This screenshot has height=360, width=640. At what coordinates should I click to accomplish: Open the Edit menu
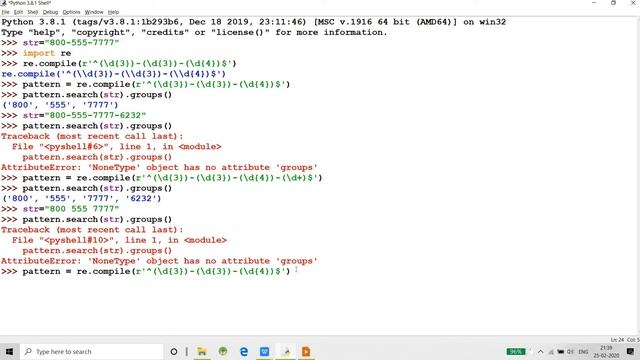coord(18,12)
